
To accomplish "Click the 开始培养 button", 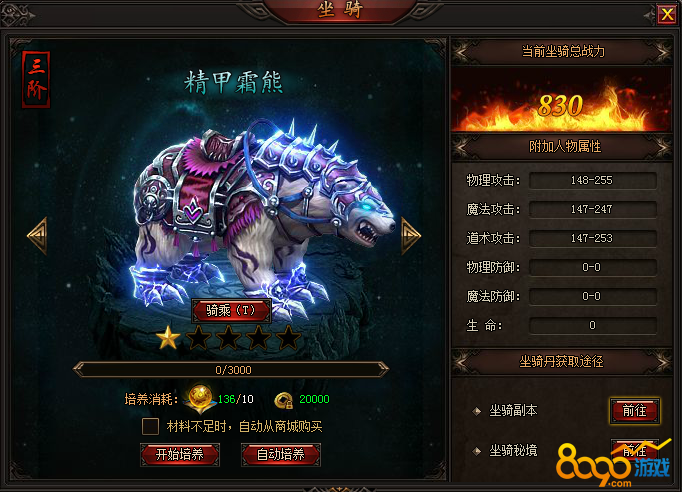I will [180, 455].
